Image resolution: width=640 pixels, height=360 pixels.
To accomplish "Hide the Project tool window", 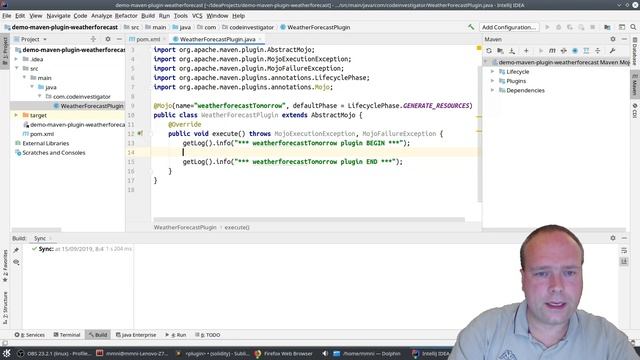I will tap(119, 39).
